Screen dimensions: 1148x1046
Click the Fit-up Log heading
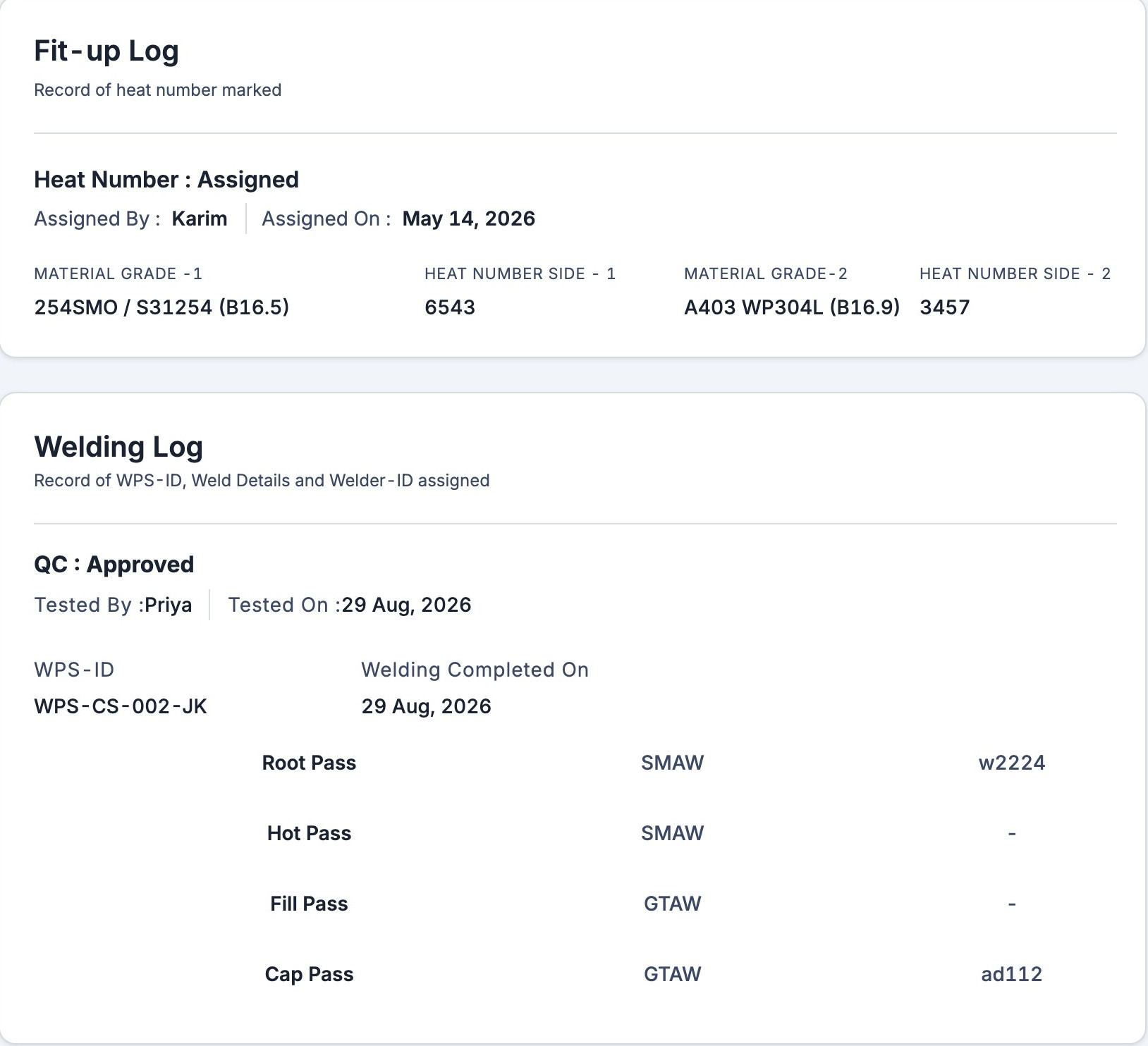click(x=106, y=51)
